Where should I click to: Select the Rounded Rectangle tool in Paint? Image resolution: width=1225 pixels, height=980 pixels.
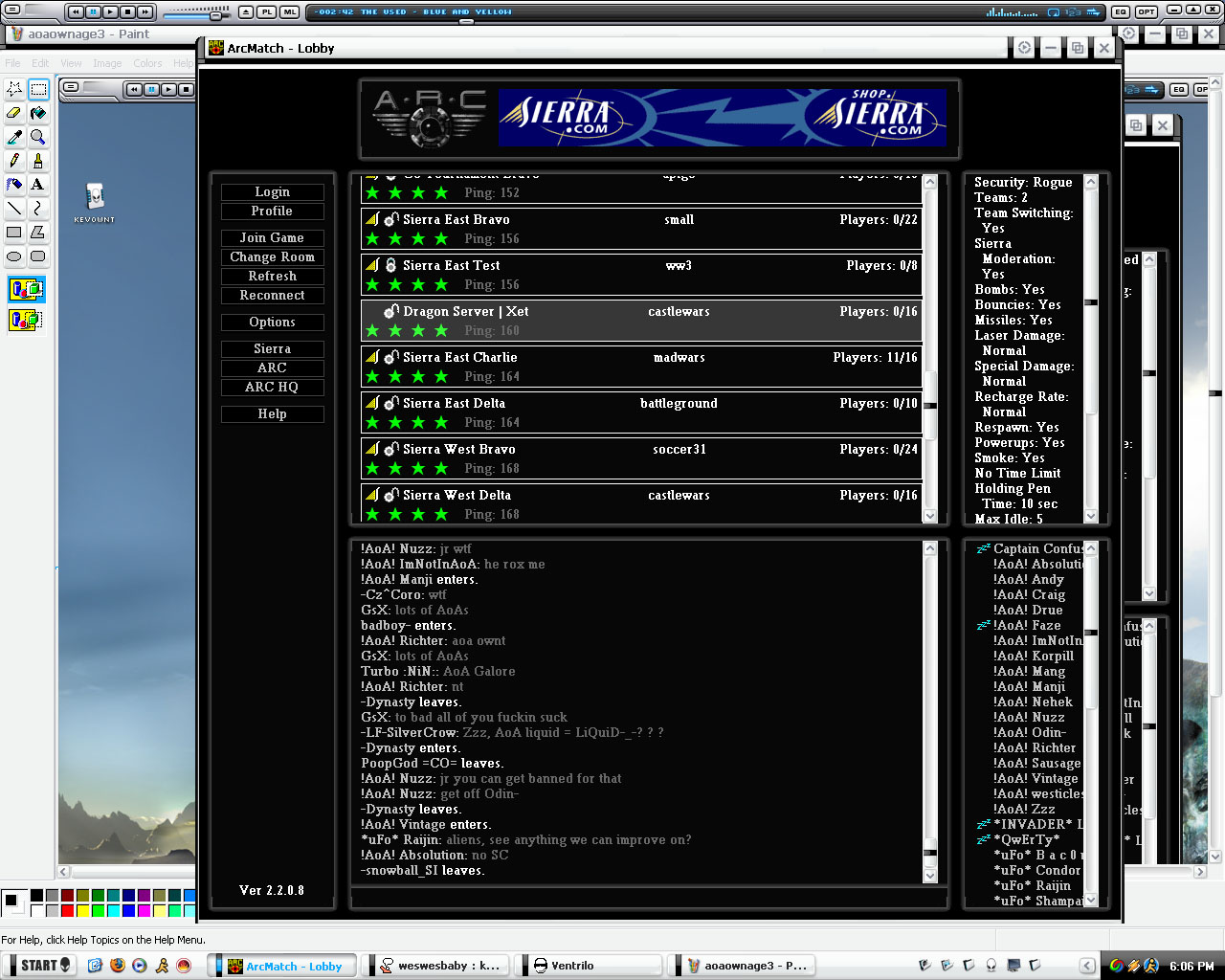click(x=38, y=256)
